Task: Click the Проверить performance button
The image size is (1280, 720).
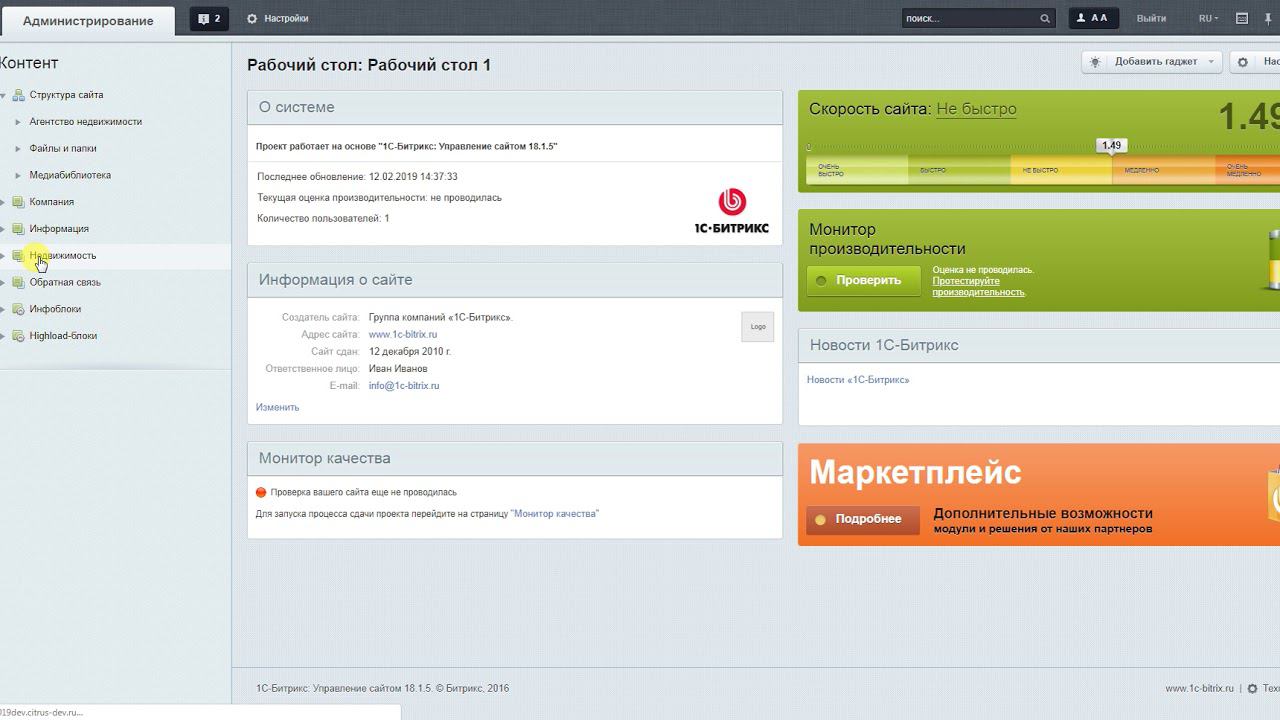Action: (x=863, y=280)
